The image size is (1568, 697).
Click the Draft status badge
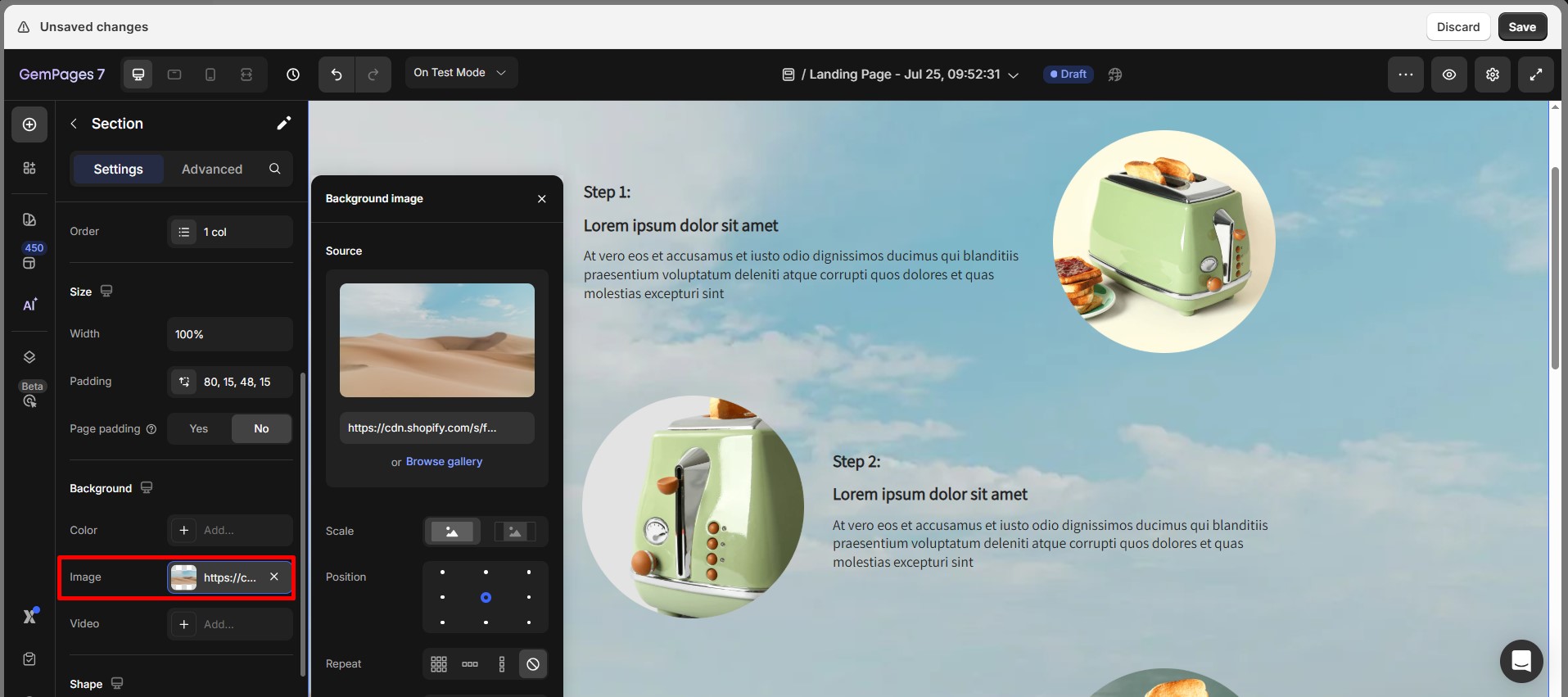tap(1069, 75)
